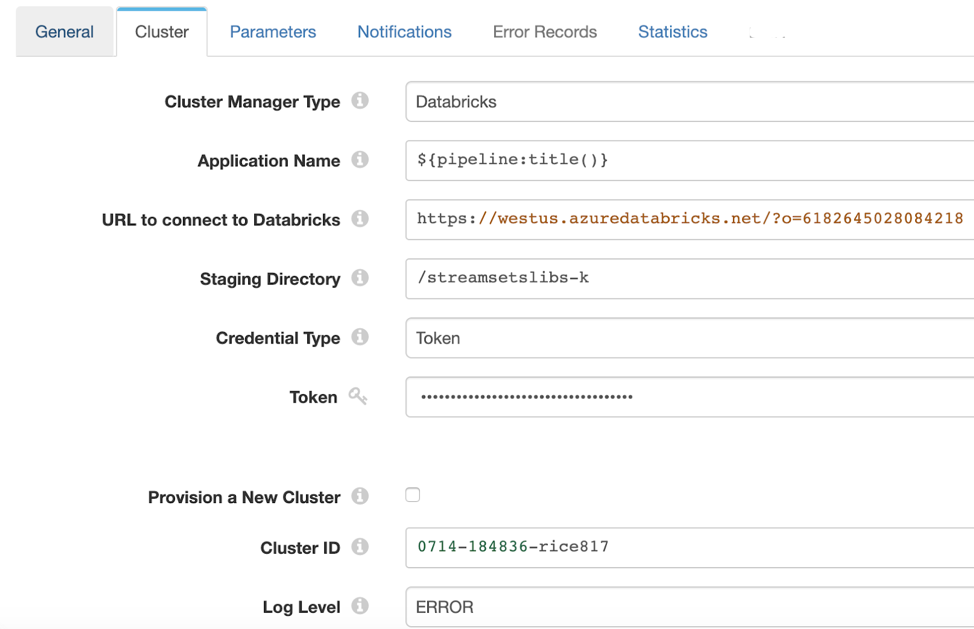Click info icon beside Cluster Manager Type
The image size is (974, 629).
tap(360, 101)
